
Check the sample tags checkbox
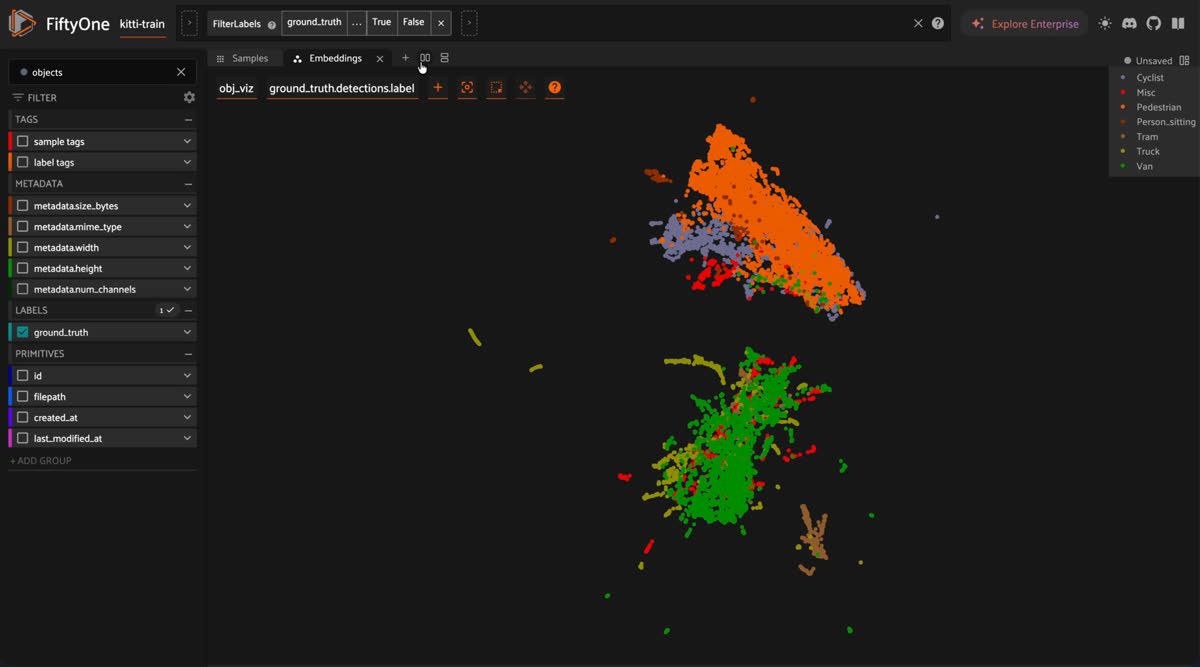[23, 141]
